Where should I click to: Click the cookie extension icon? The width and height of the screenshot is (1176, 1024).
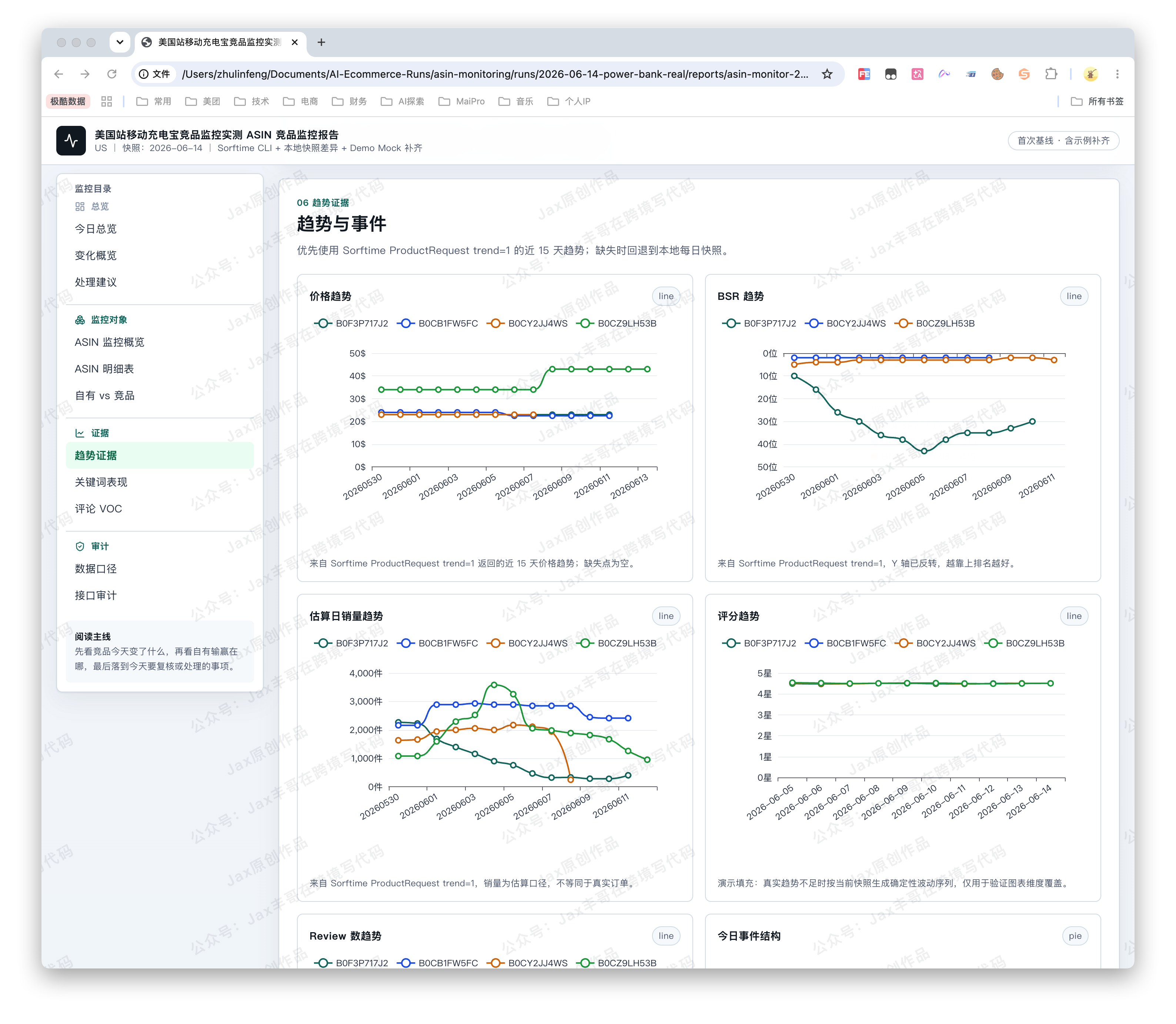coord(997,74)
